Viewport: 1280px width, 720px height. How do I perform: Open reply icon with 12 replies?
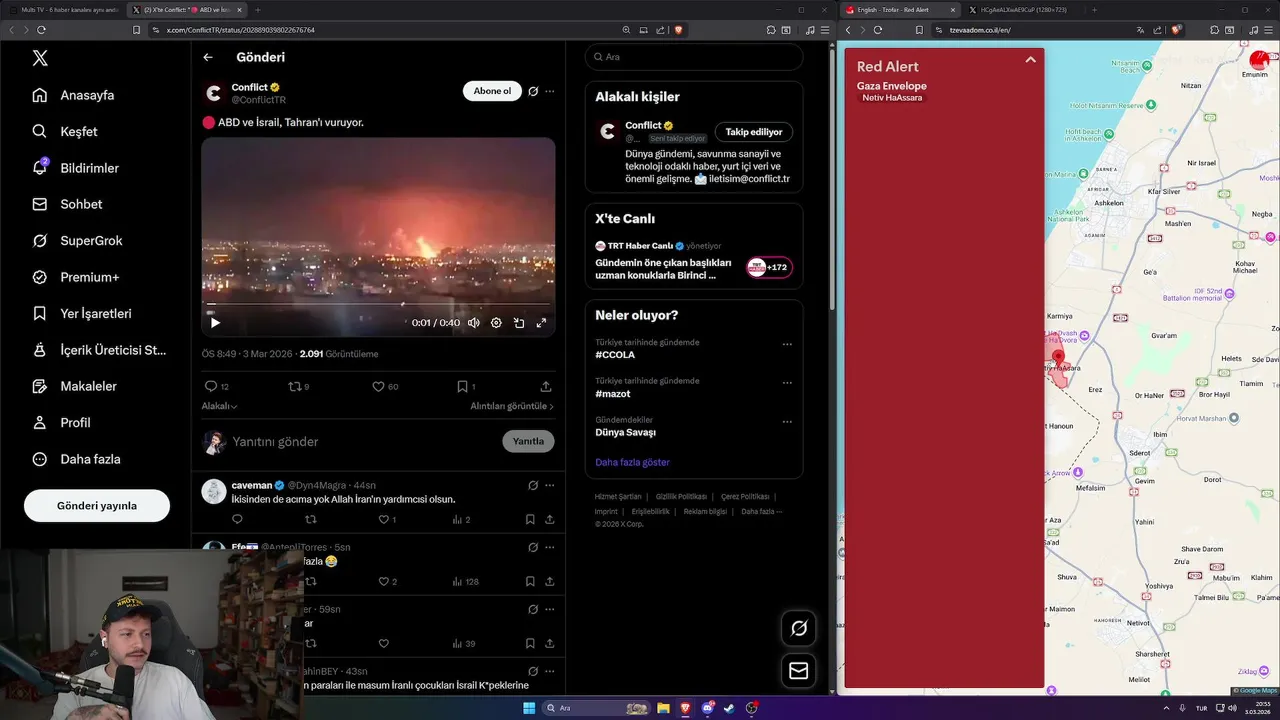(211, 386)
